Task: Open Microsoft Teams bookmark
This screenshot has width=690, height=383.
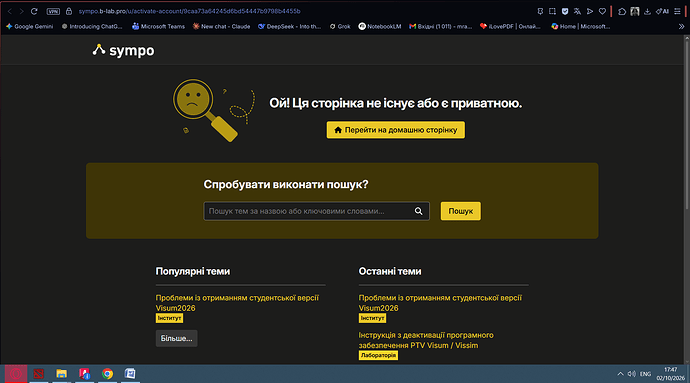Action: pos(158,26)
